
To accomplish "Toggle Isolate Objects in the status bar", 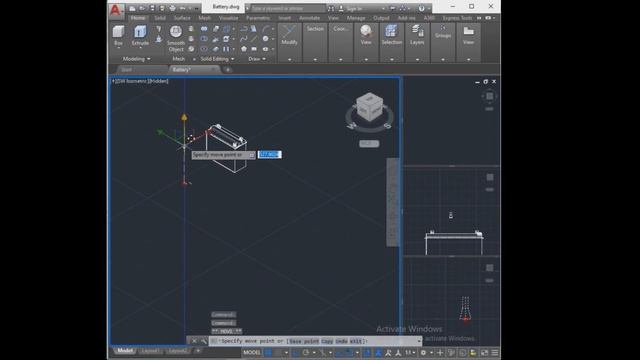I will pos(462,352).
